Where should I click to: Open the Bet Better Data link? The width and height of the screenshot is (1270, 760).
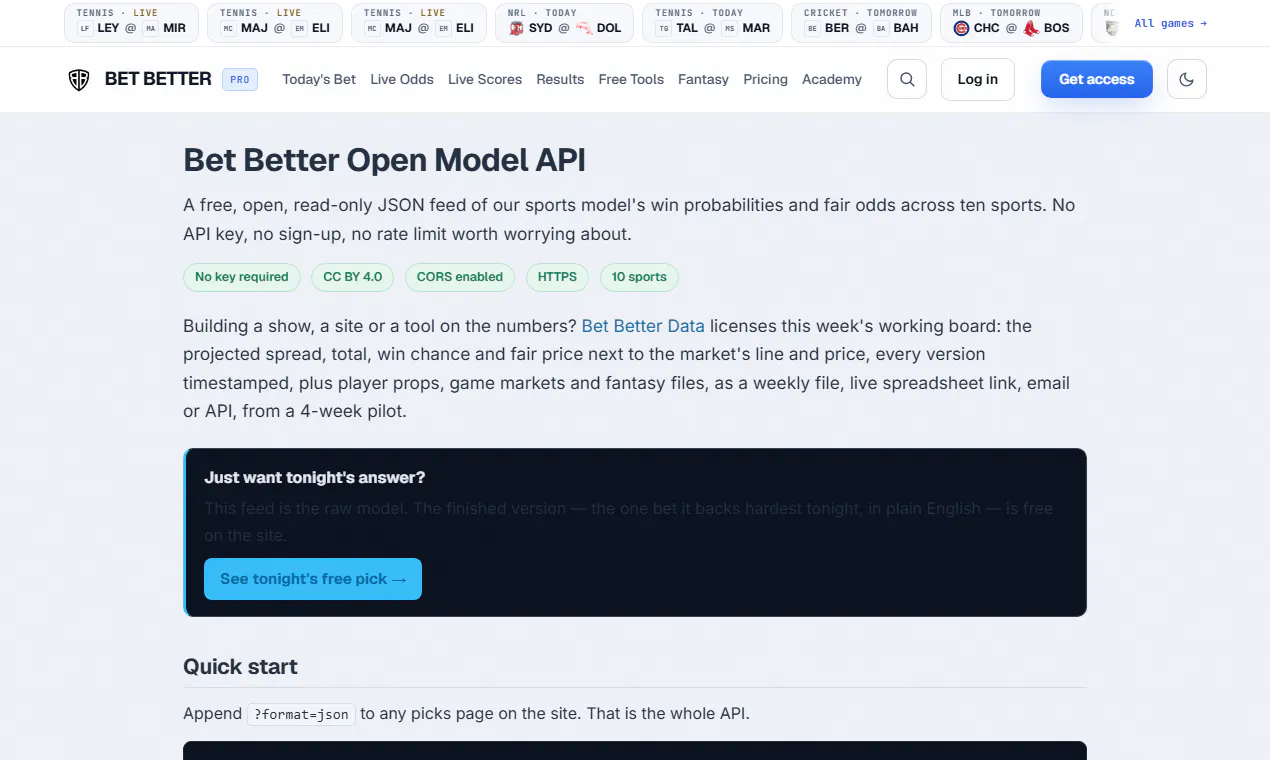(643, 326)
